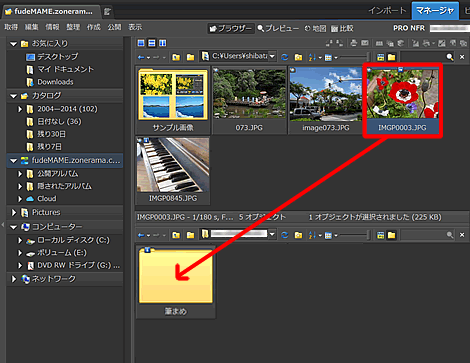Click the upper pane search input field
This screenshot has width=470, height=363.
click(423, 57)
